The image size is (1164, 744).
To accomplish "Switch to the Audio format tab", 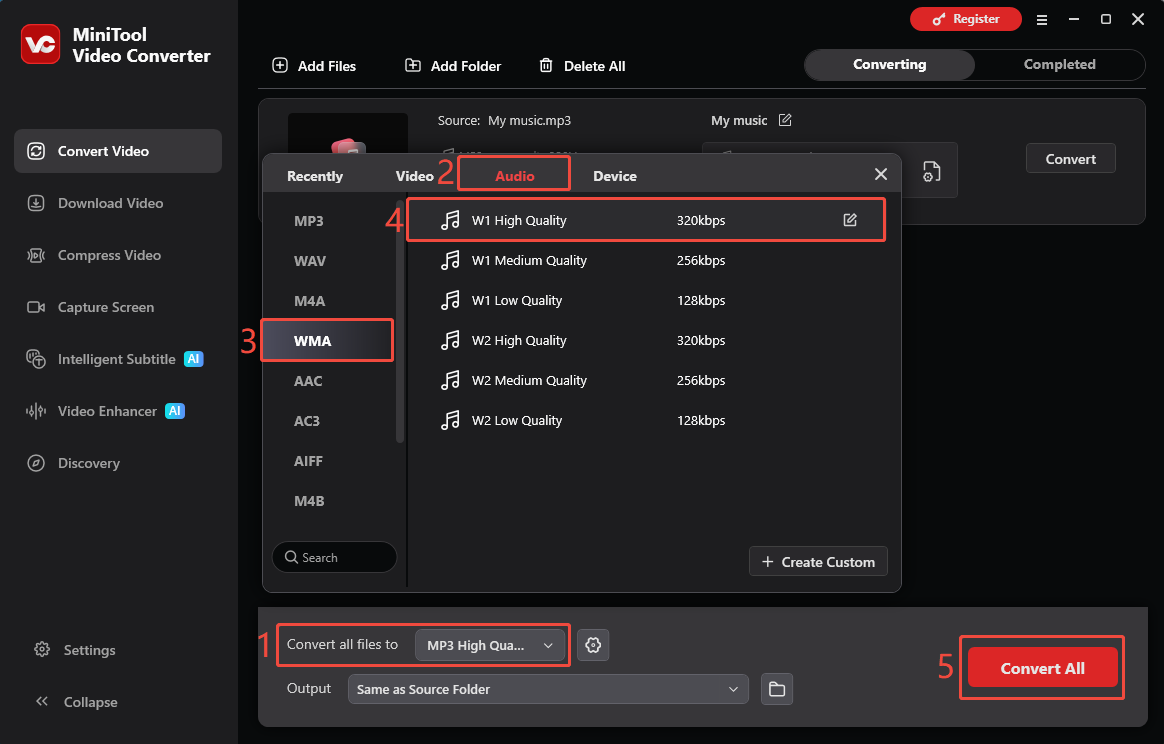I will [x=514, y=176].
